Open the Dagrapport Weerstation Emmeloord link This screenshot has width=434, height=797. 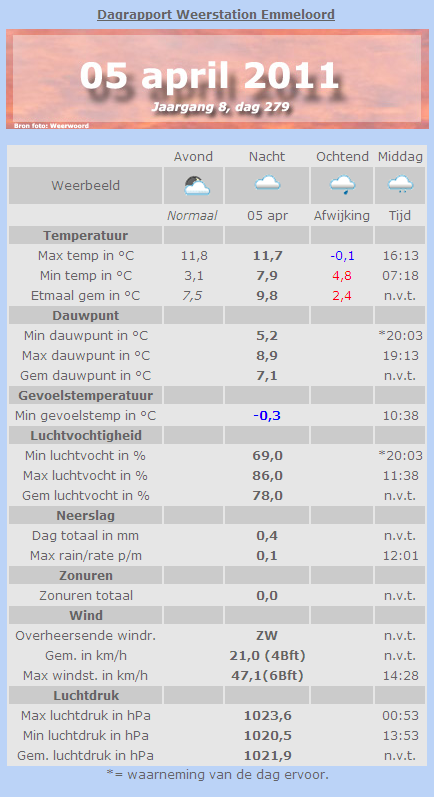tap(216, 14)
